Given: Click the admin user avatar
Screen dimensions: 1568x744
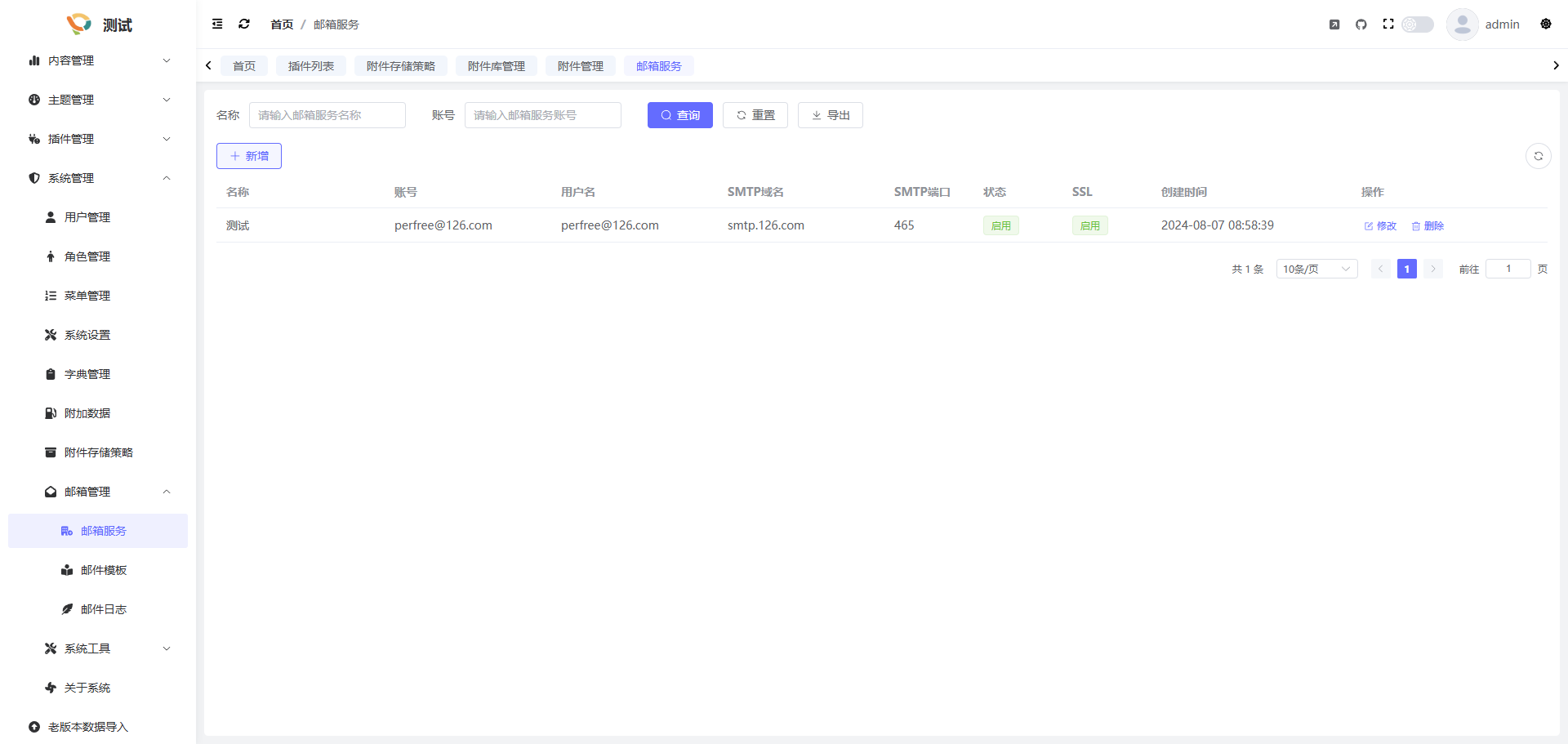Looking at the screenshot, I should (1462, 25).
